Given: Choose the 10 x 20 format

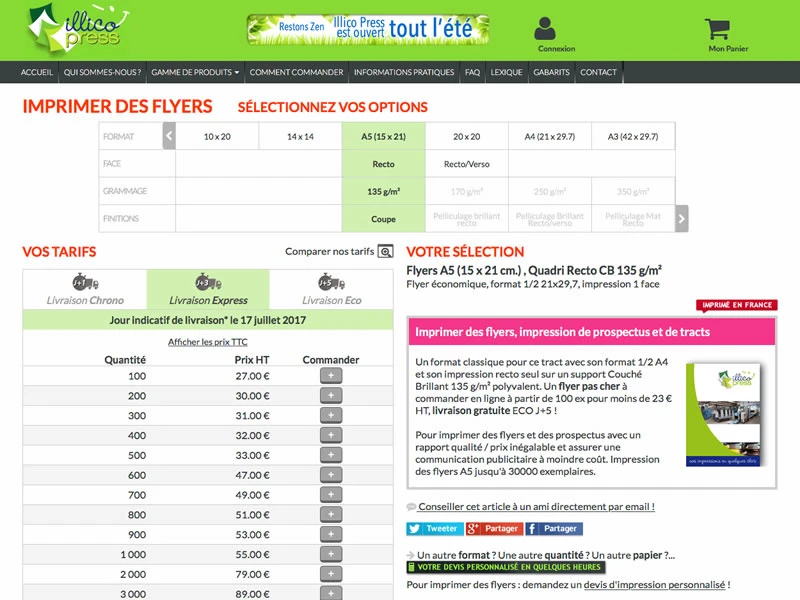Looking at the screenshot, I should click(x=217, y=136).
